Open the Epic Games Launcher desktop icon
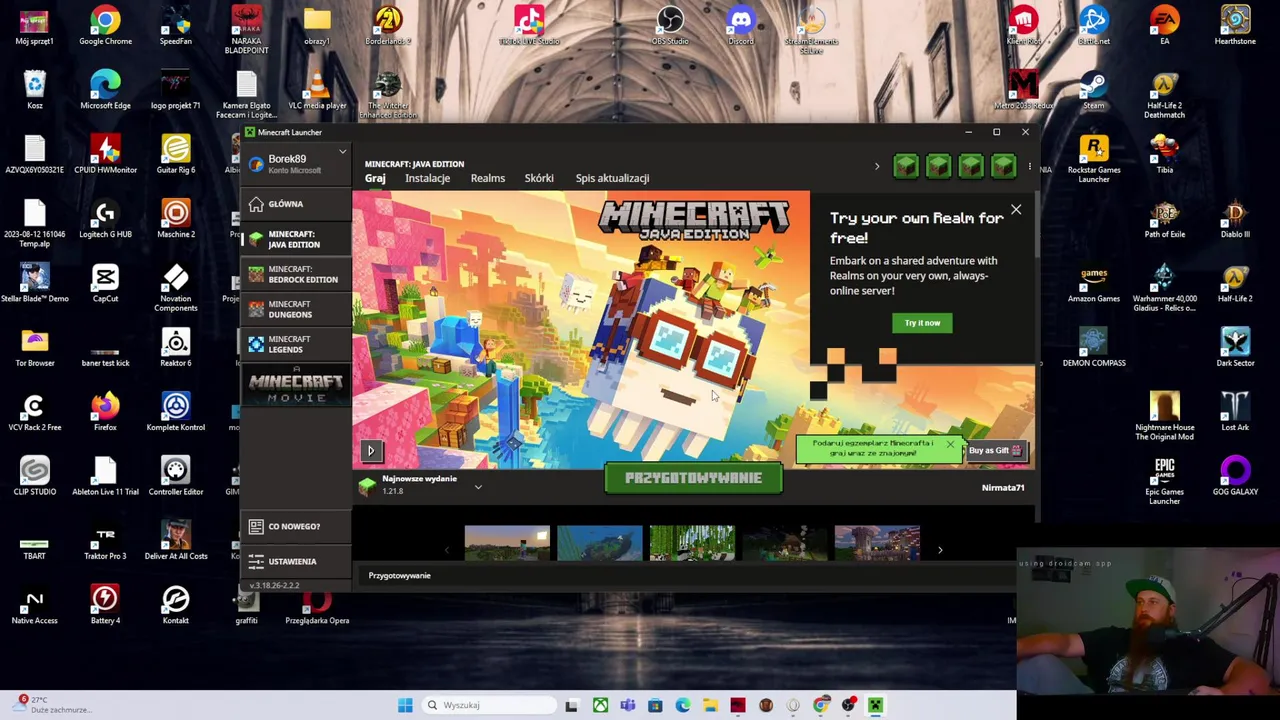Viewport: 1280px width, 720px height. tap(1164, 480)
